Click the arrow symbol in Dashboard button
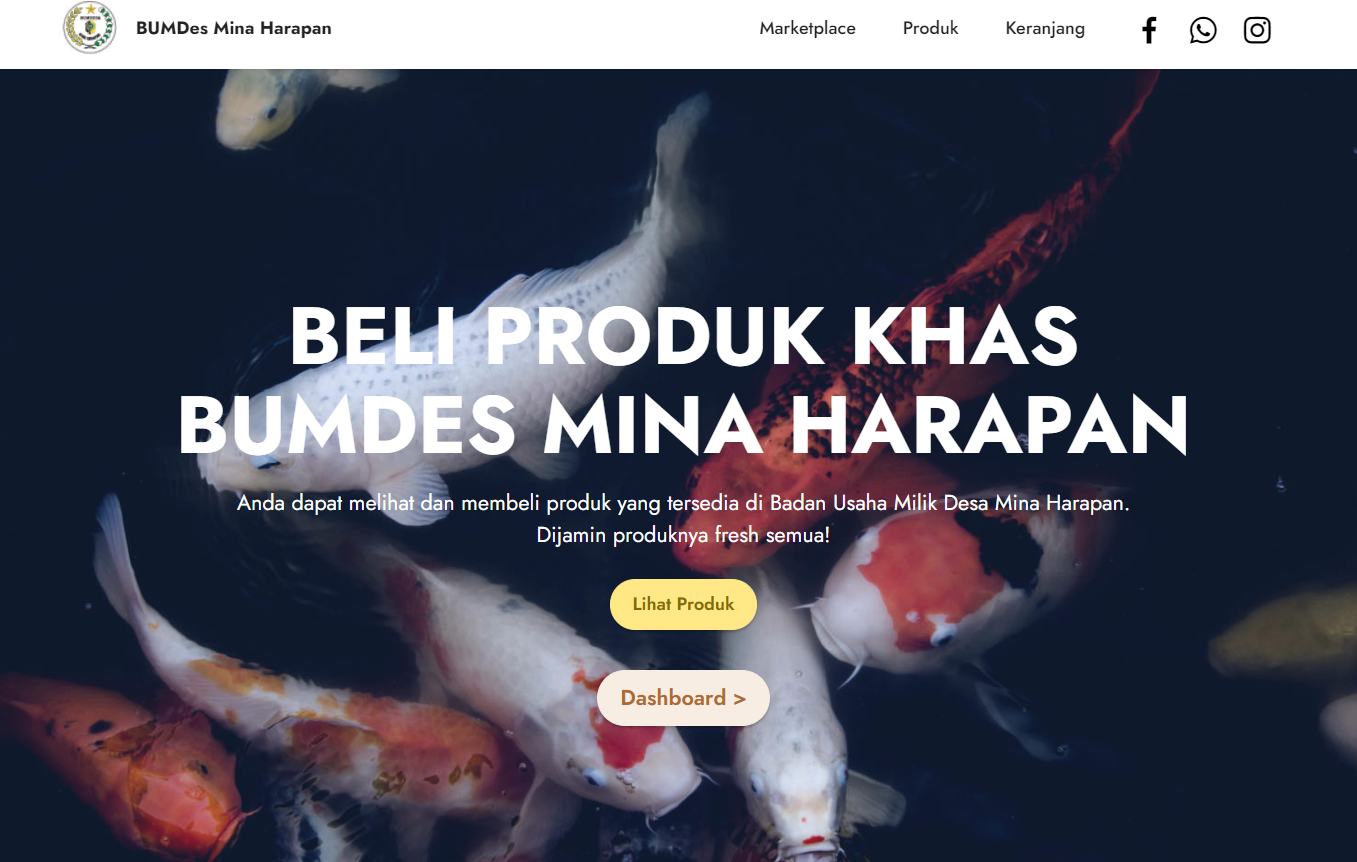1357x862 pixels. pyautogui.click(x=740, y=699)
